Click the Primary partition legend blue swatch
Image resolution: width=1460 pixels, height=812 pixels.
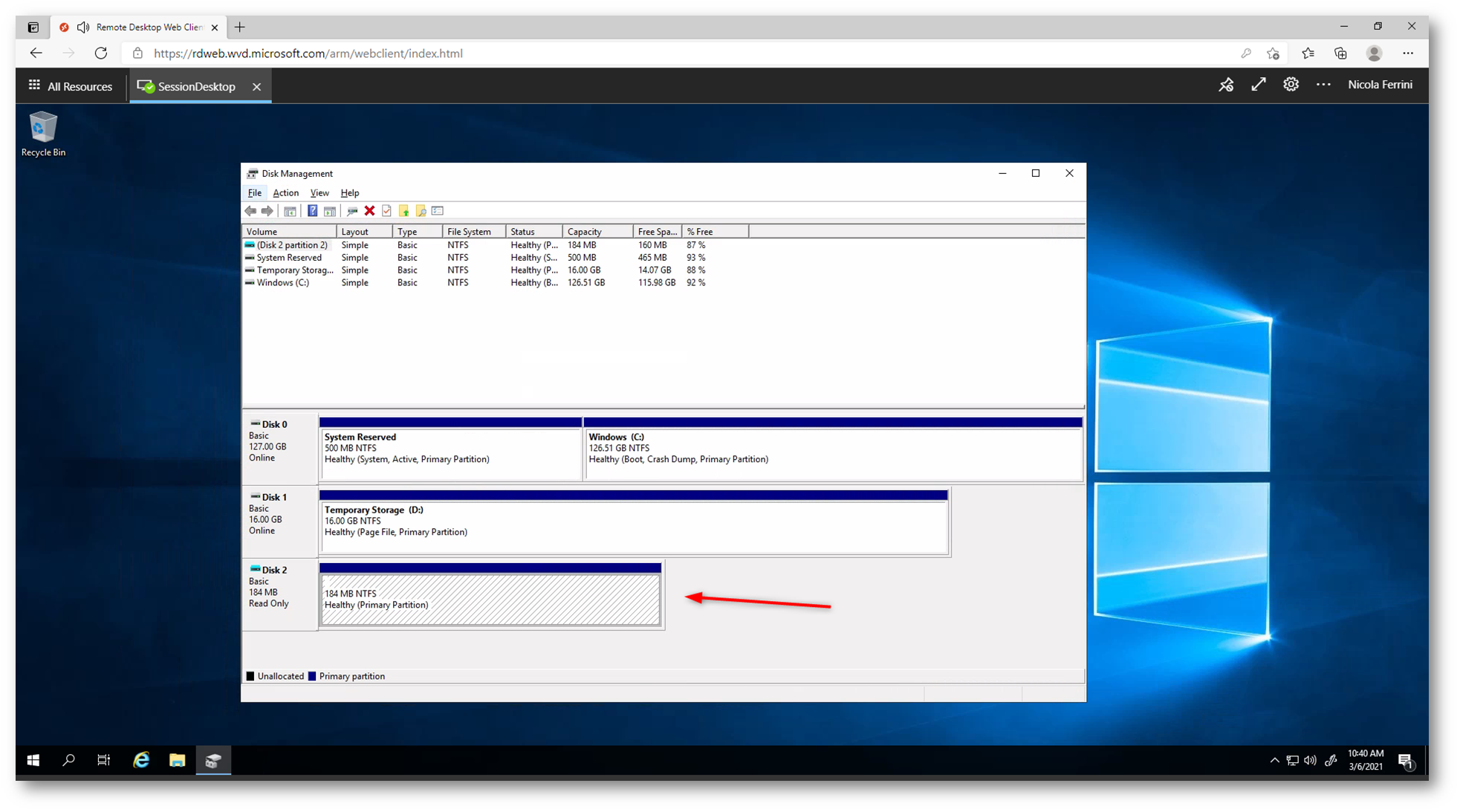coord(312,677)
